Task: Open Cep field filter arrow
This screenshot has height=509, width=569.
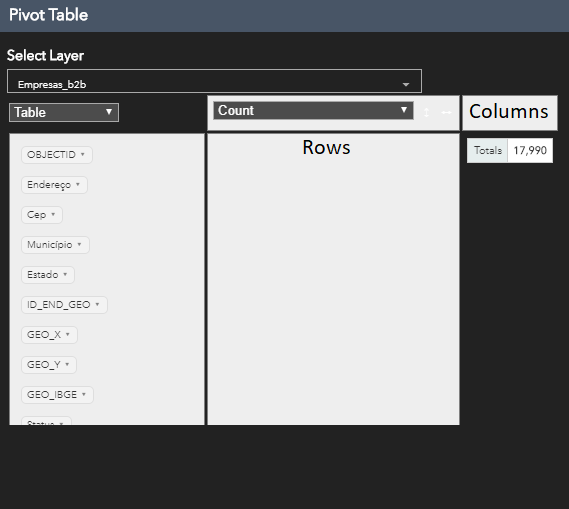Action: 53,214
